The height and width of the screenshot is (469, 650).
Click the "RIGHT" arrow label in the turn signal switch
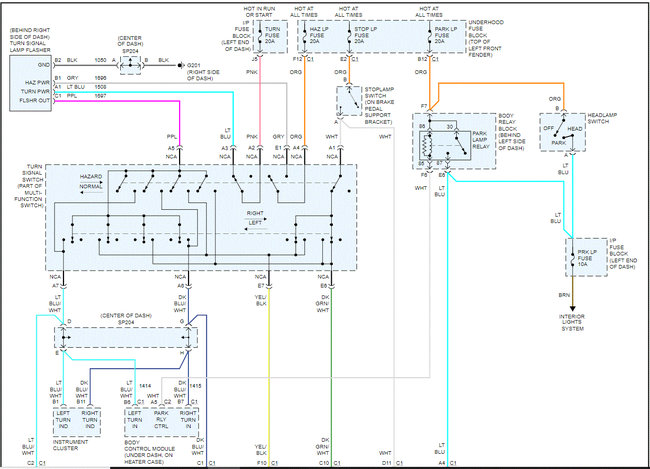255,213
